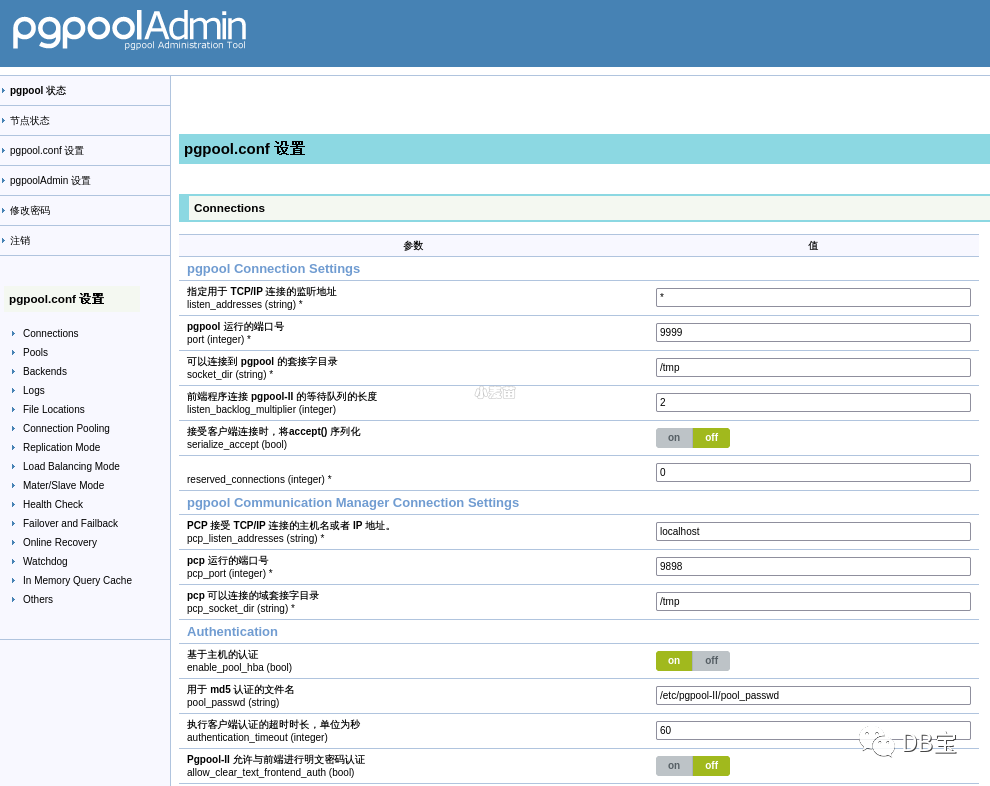Click the 参数 column header
This screenshot has height=786, width=990.
[x=414, y=246]
